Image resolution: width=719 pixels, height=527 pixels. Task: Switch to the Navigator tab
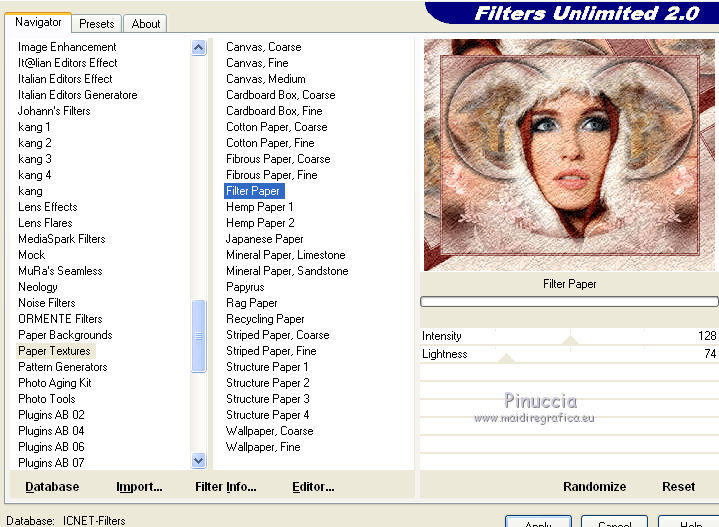pos(38,22)
